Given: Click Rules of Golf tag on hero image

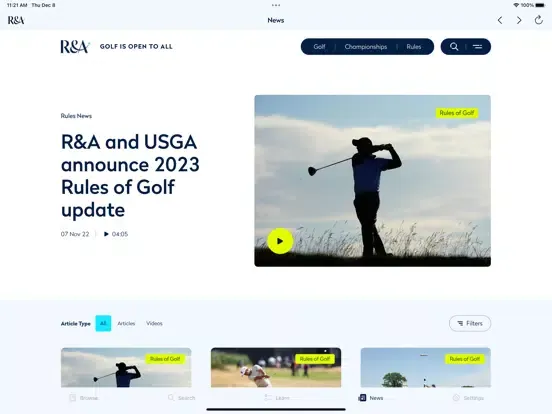Looking at the screenshot, I should pyautogui.click(x=457, y=113).
